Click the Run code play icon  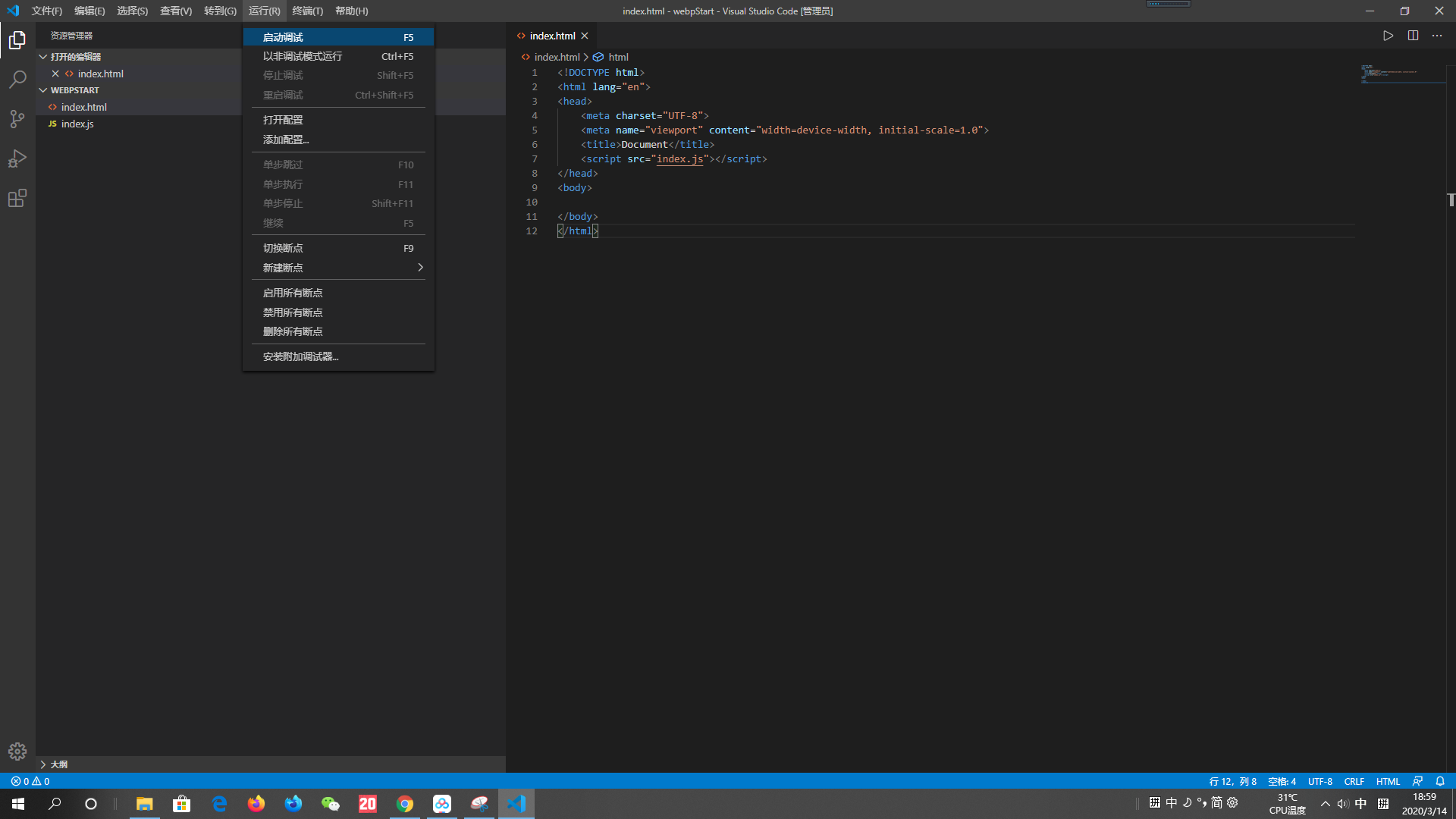point(1388,36)
